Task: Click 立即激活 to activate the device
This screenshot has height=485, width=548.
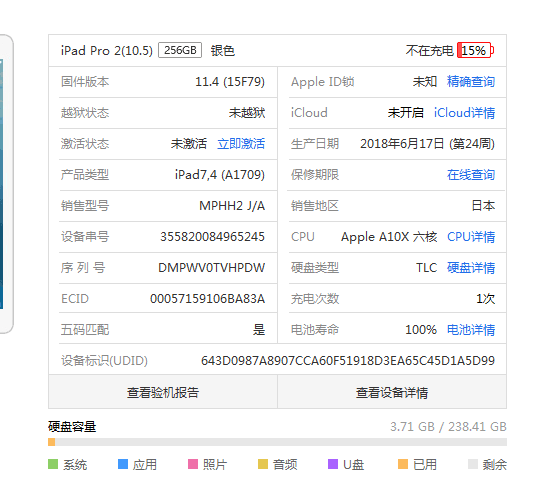Action: click(241, 144)
